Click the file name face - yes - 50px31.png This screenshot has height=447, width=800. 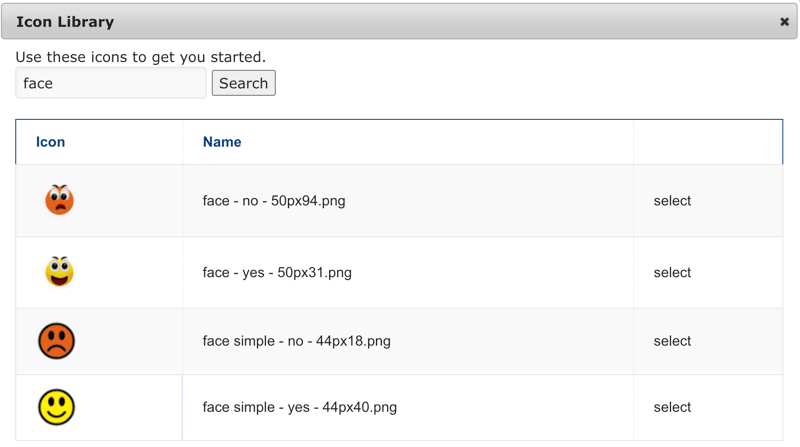point(277,272)
